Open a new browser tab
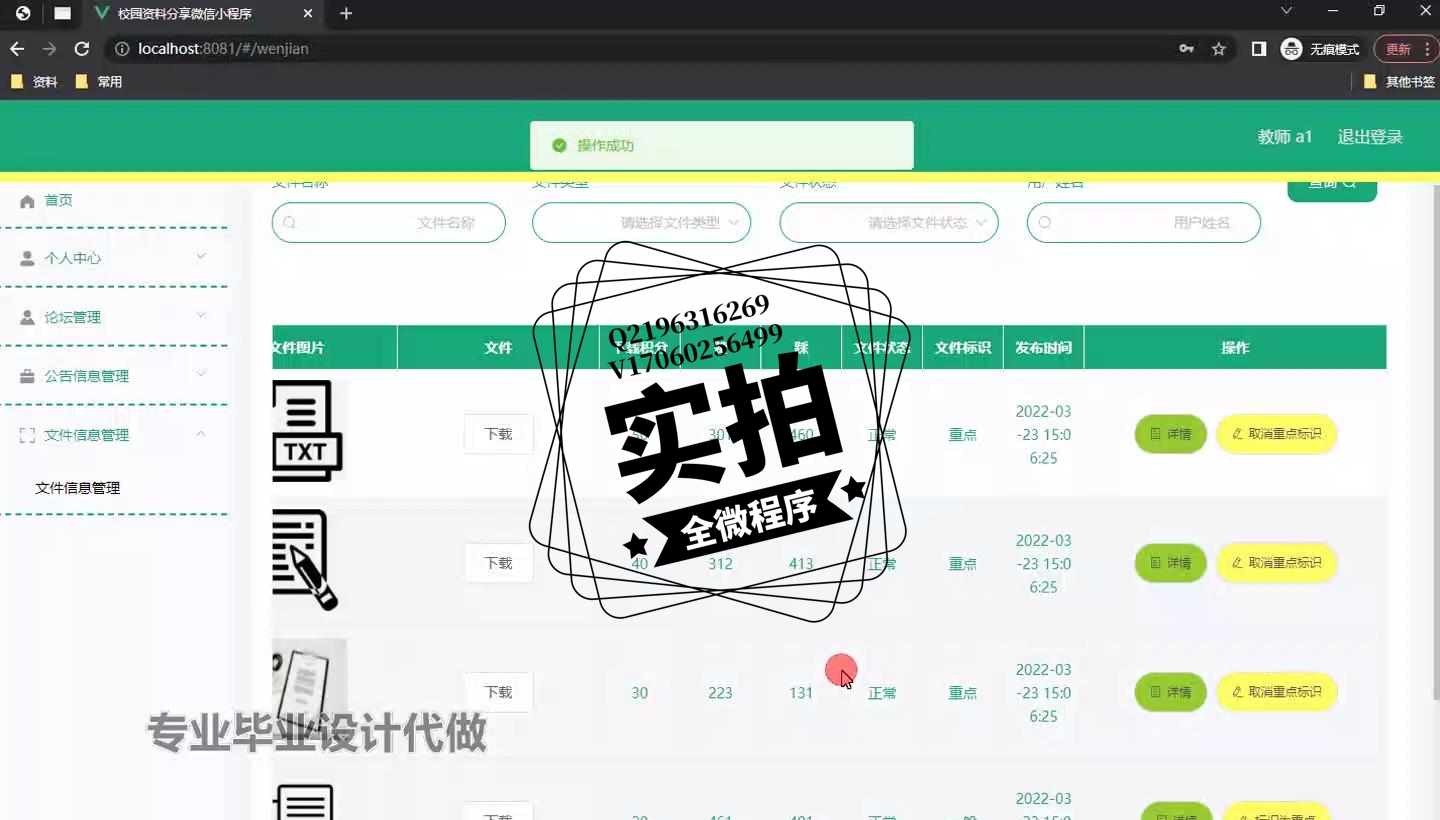1440x820 pixels. click(x=346, y=13)
